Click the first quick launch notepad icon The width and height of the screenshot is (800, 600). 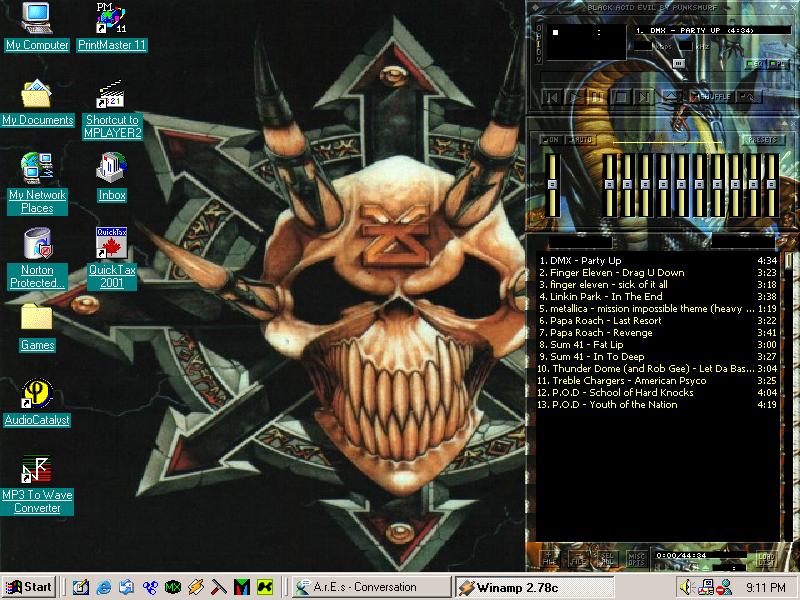click(81, 587)
